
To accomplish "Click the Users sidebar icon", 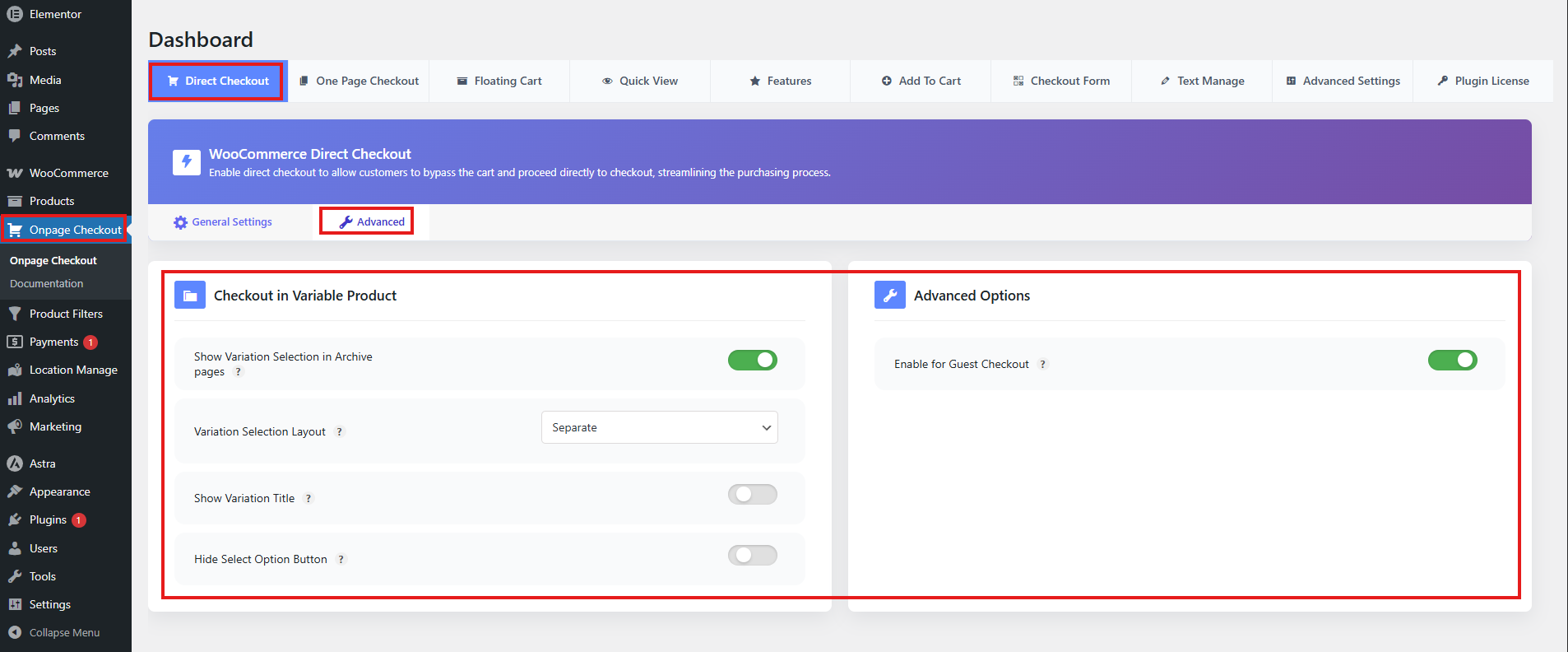I will pyautogui.click(x=15, y=548).
